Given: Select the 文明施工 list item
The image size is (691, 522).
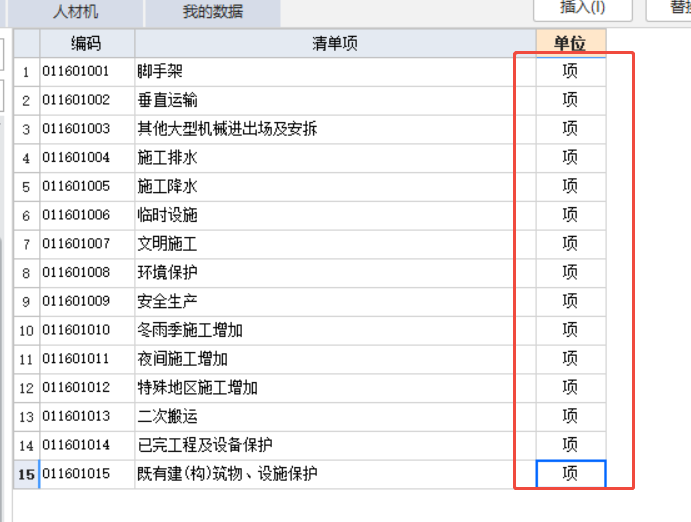Looking at the screenshot, I should (335, 244).
